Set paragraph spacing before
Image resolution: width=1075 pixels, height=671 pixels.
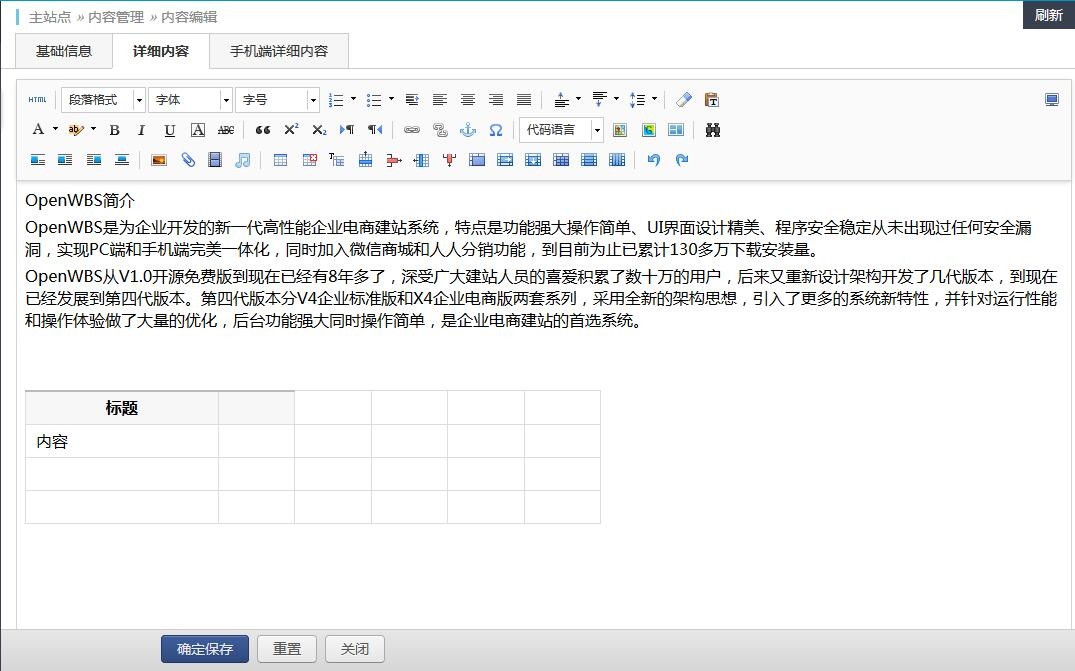[561, 100]
